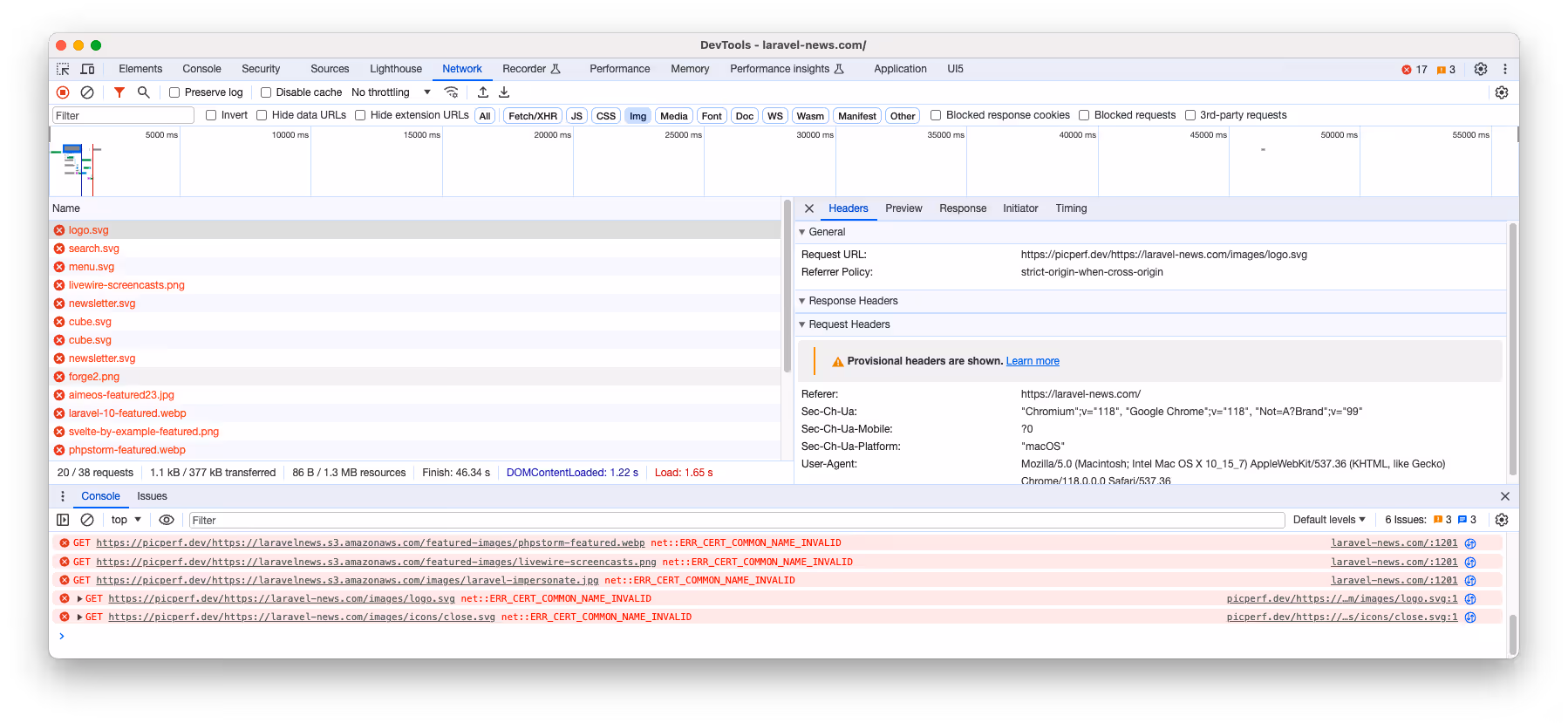Stop recording network log button
The height and width of the screenshot is (723, 1568).
pos(63,92)
